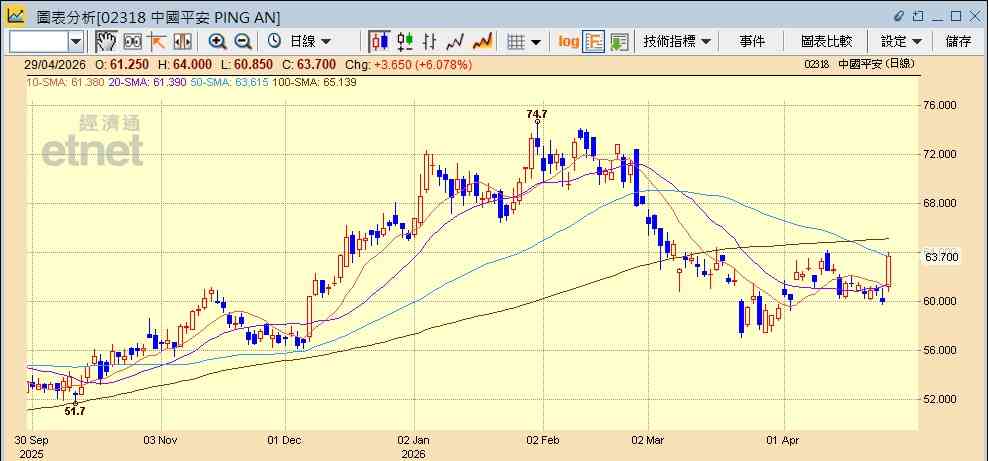Click the 03 Nov date axis label

pyautogui.click(x=161, y=440)
